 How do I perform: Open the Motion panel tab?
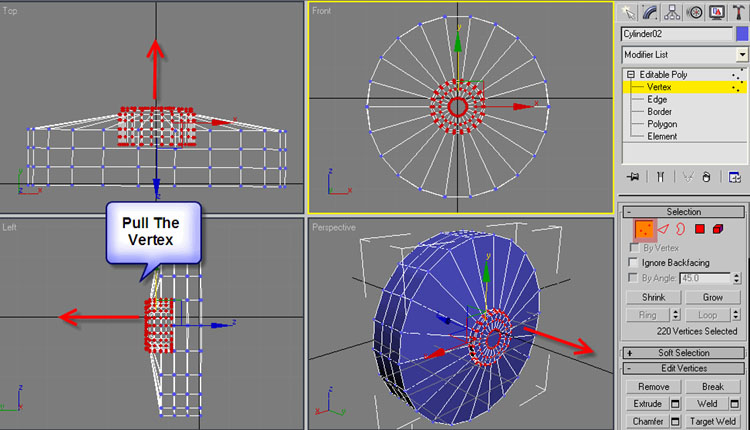point(693,12)
